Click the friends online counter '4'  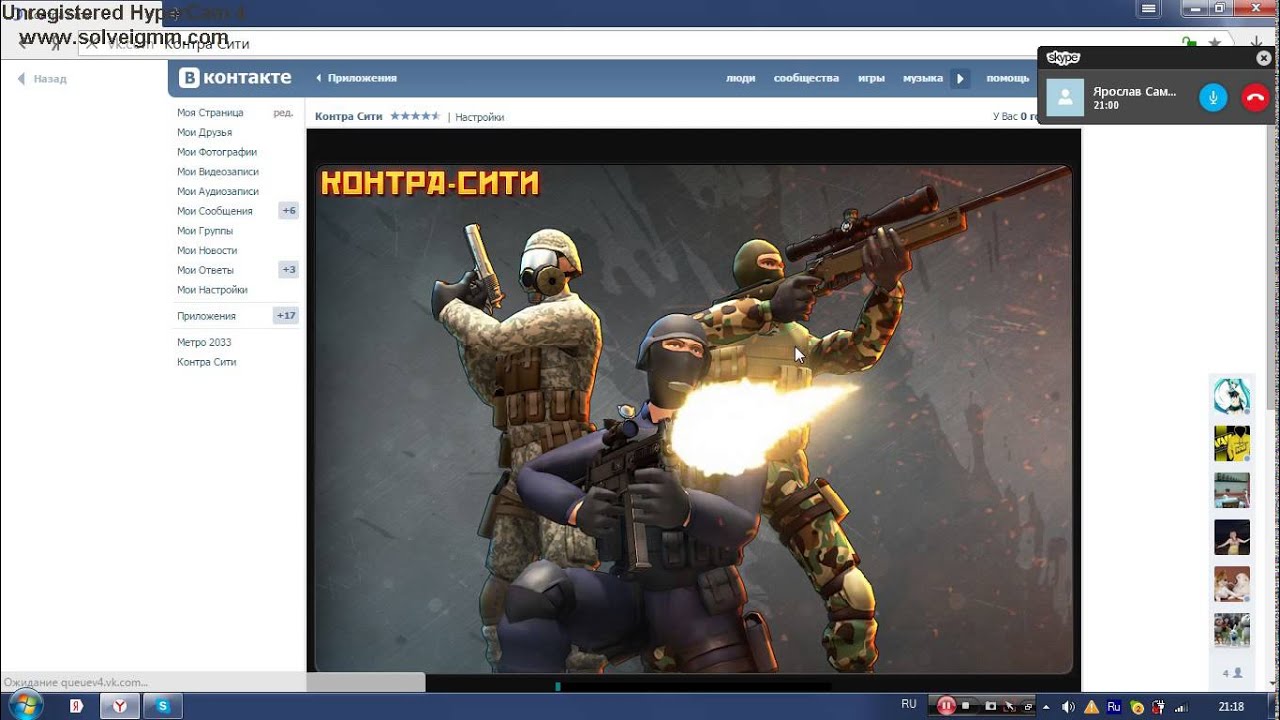tap(1231, 673)
